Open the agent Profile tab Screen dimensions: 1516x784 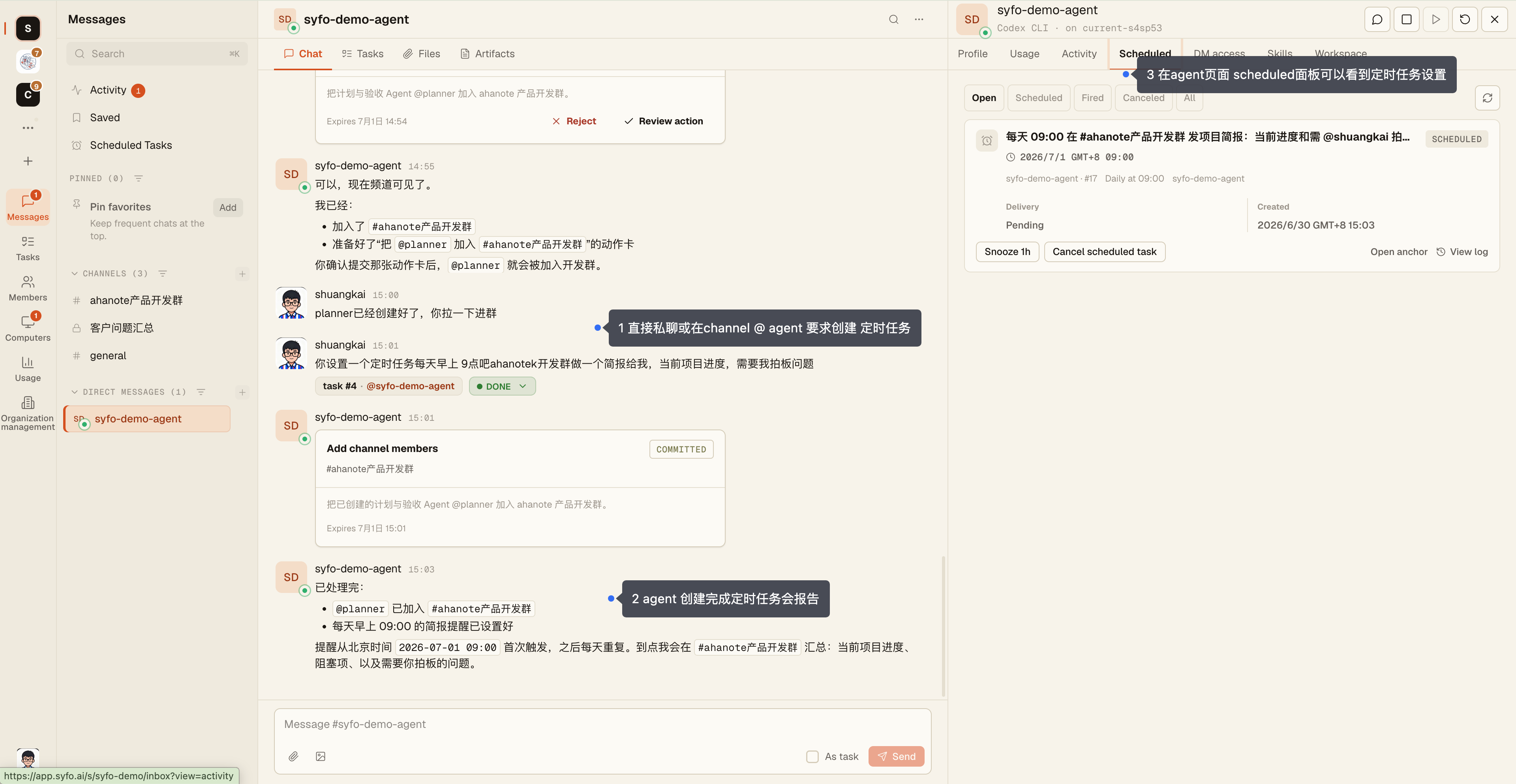click(972, 54)
